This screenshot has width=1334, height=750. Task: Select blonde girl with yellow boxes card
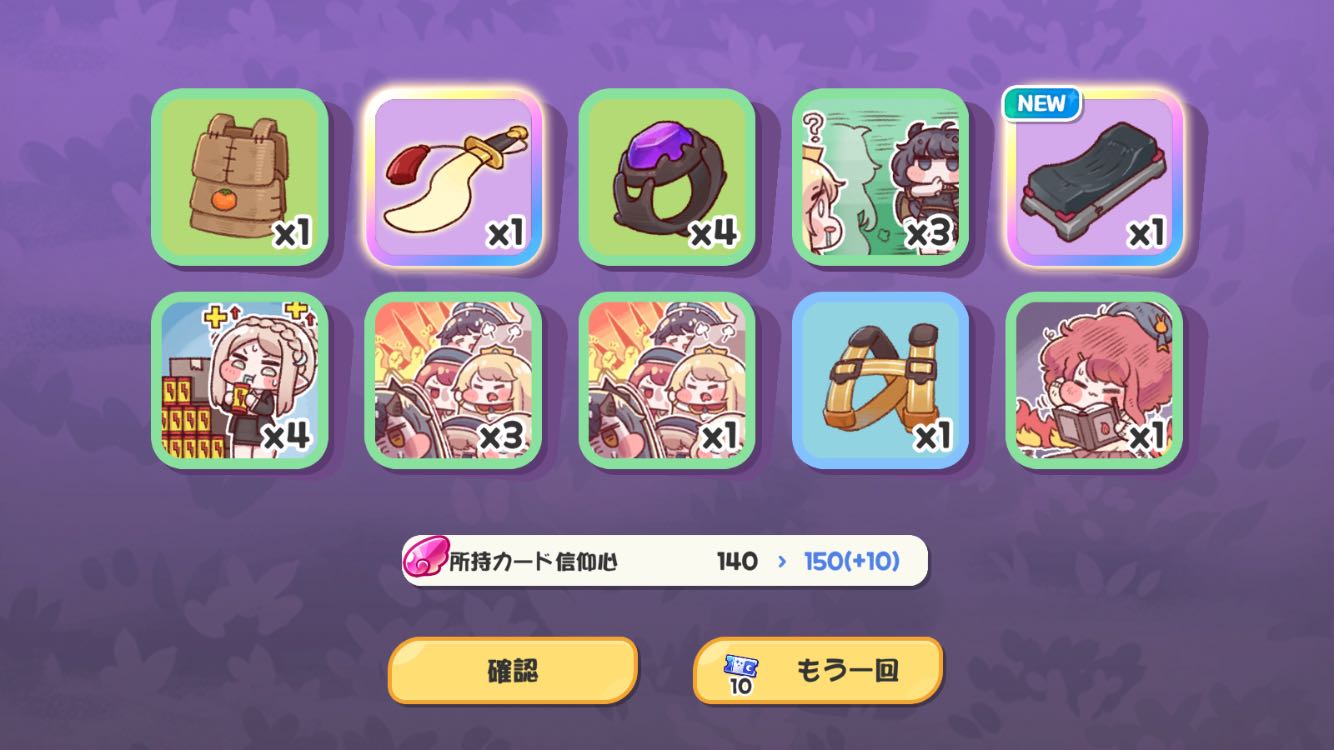(240, 380)
